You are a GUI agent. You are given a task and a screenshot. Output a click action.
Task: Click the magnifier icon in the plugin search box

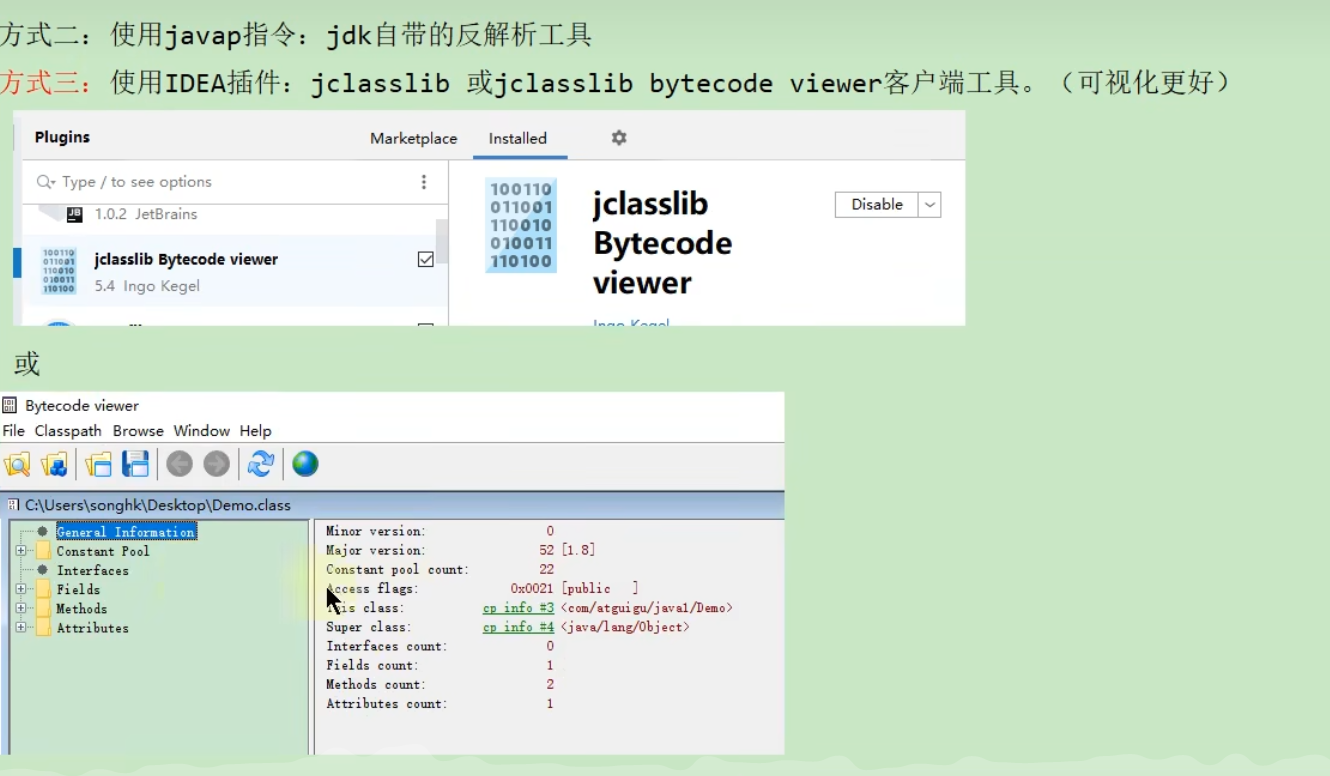(x=46, y=182)
